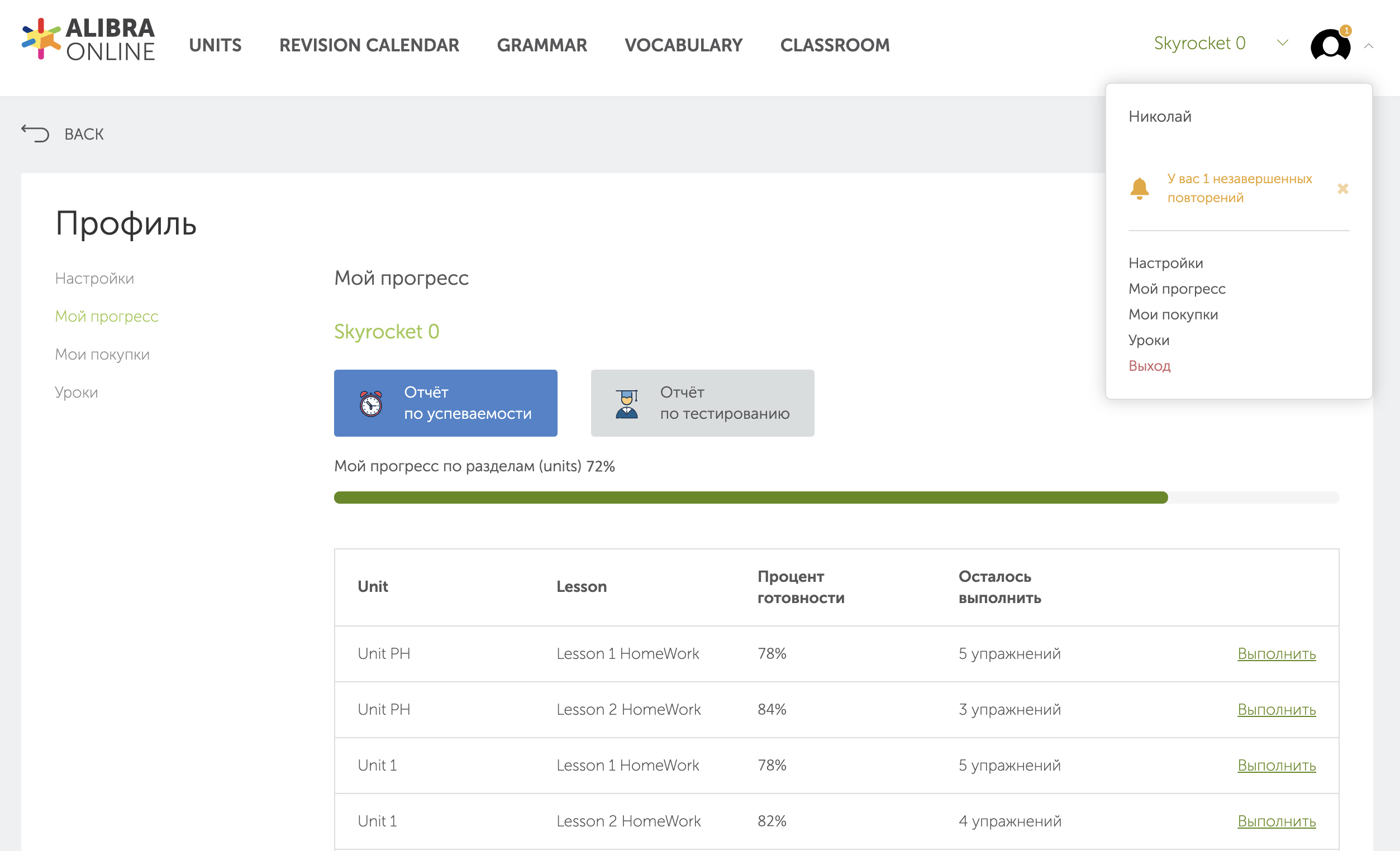The height and width of the screenshot is (851, 1400).
Task: Expand the Skyrocket 0 course dropdown
Action: pos(1199,43)
